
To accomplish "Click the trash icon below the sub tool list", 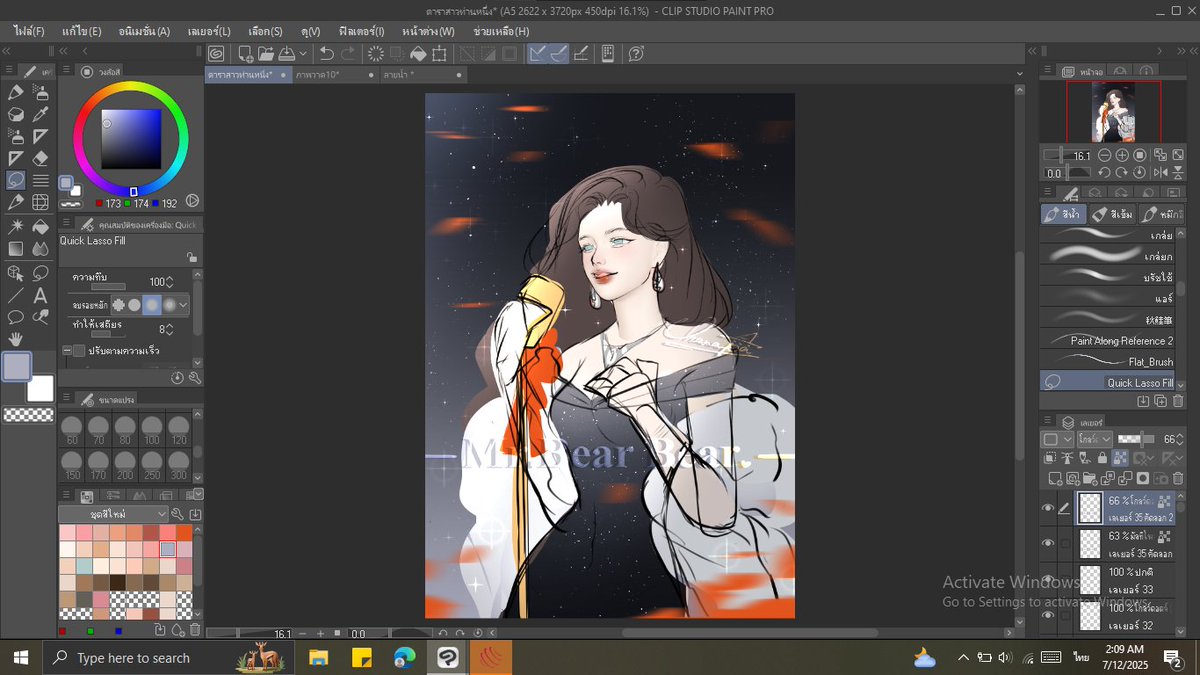I will coord(1178,401).
